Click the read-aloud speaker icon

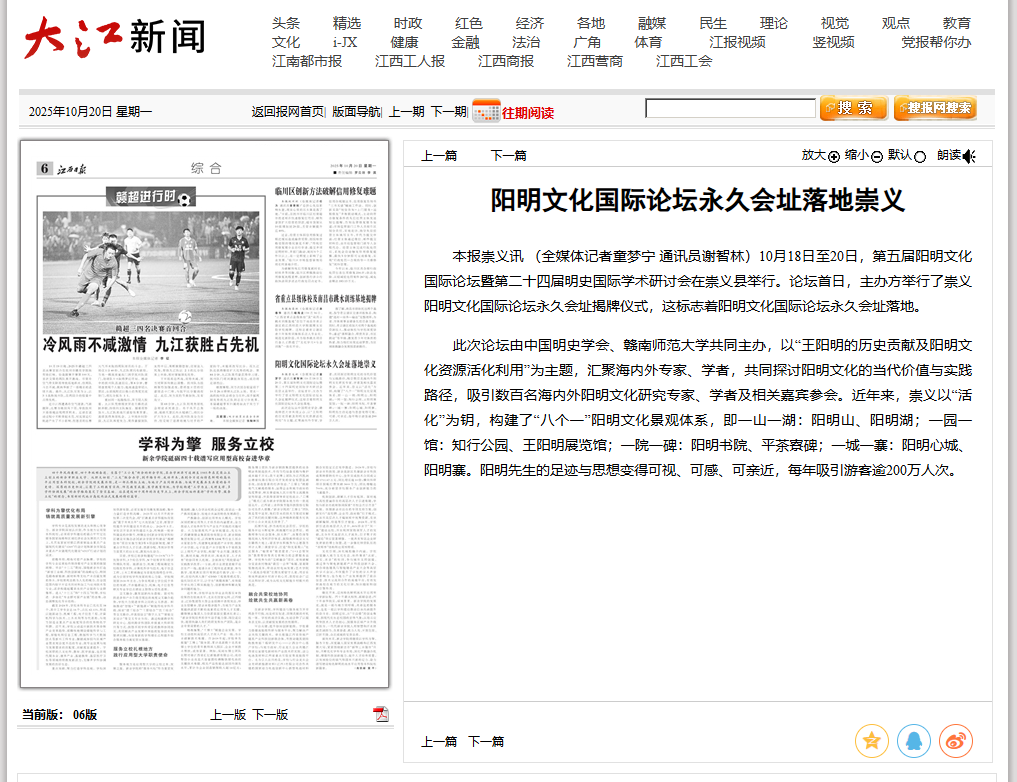(969, 156)
